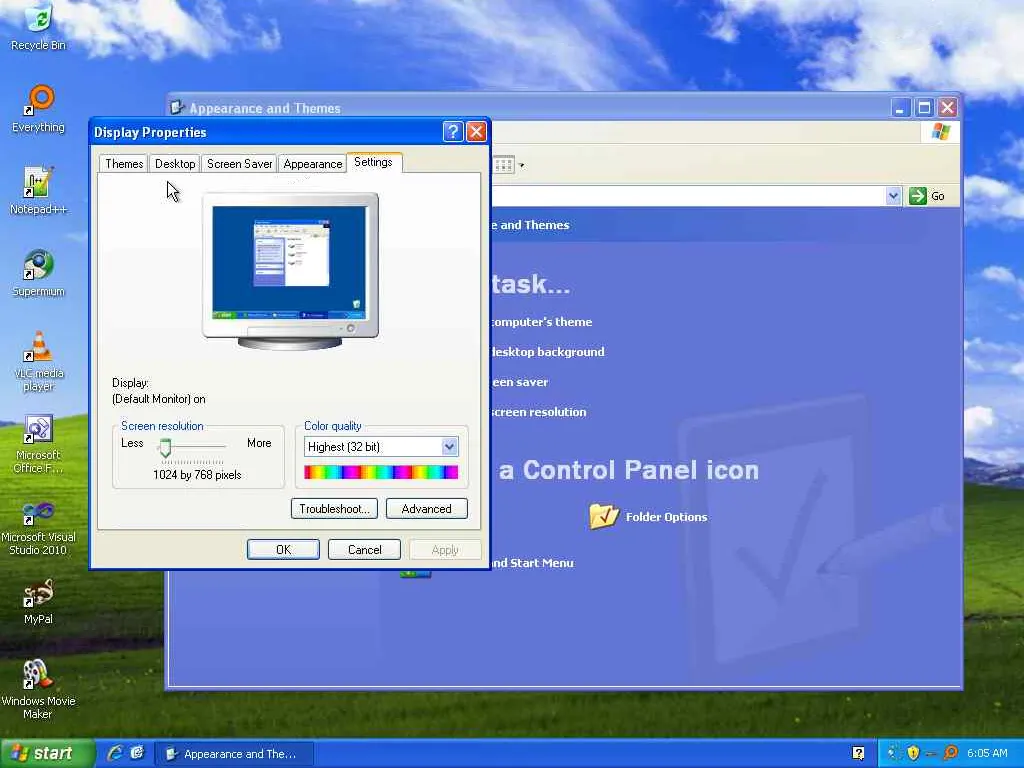
Task: Click the Troubleshoot button
Action: 334,509
